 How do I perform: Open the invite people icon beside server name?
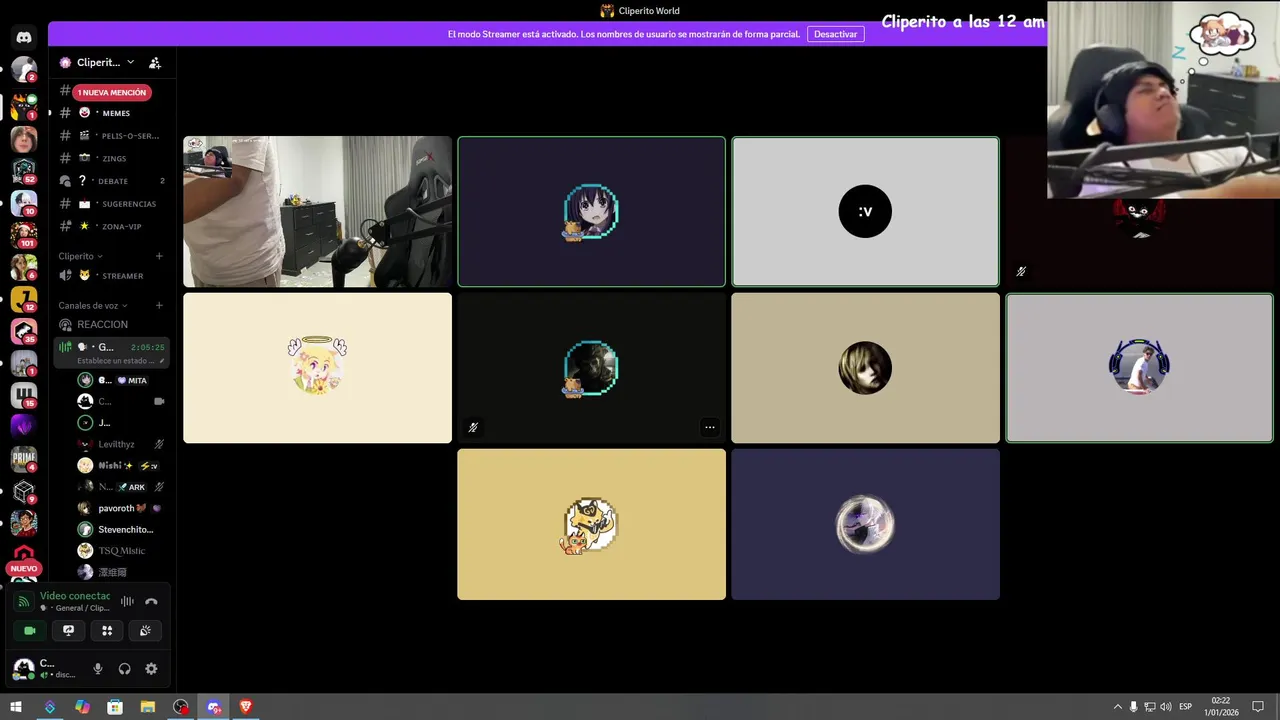point(155,62)
